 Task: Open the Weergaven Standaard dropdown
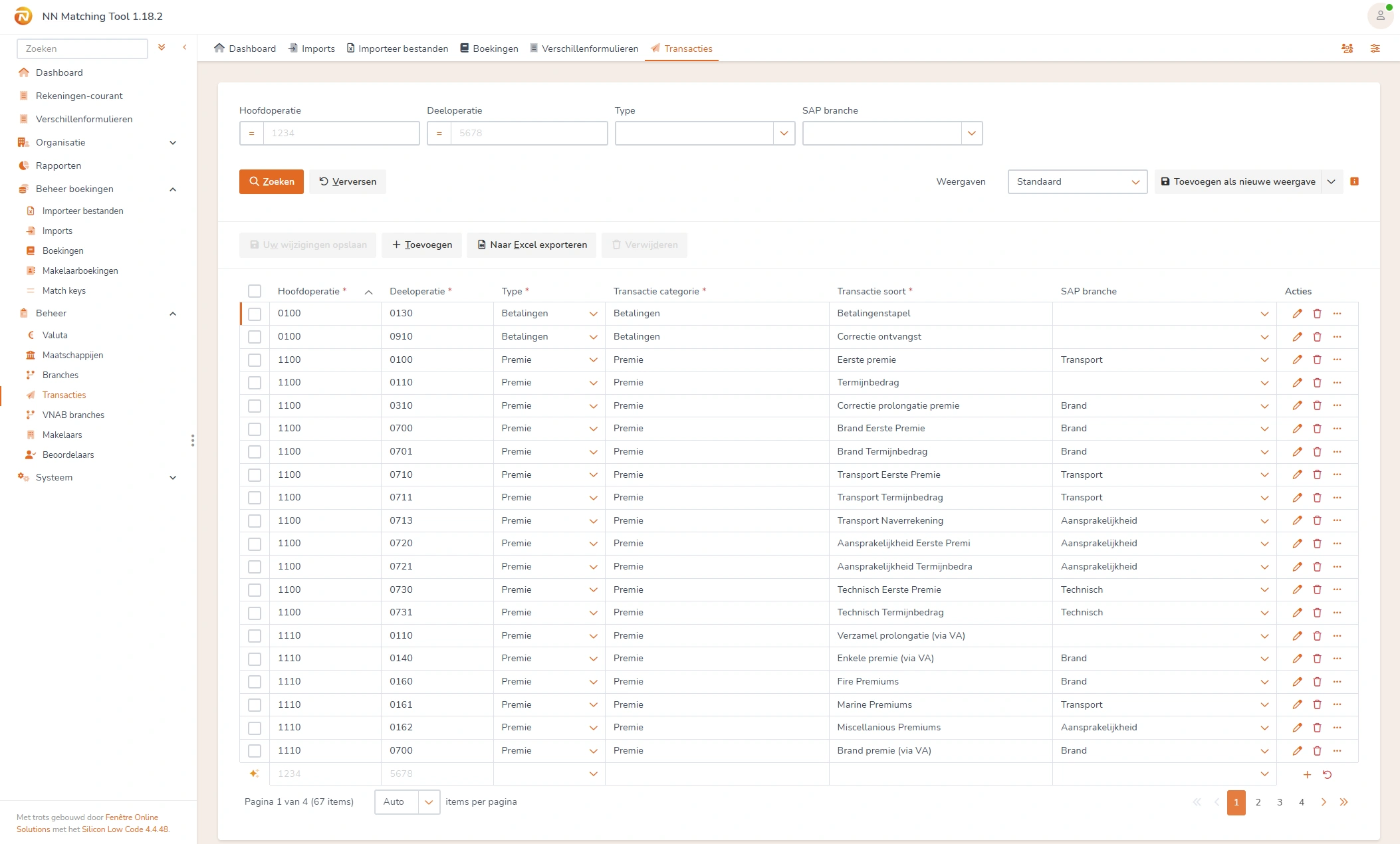click(1077, 181)
